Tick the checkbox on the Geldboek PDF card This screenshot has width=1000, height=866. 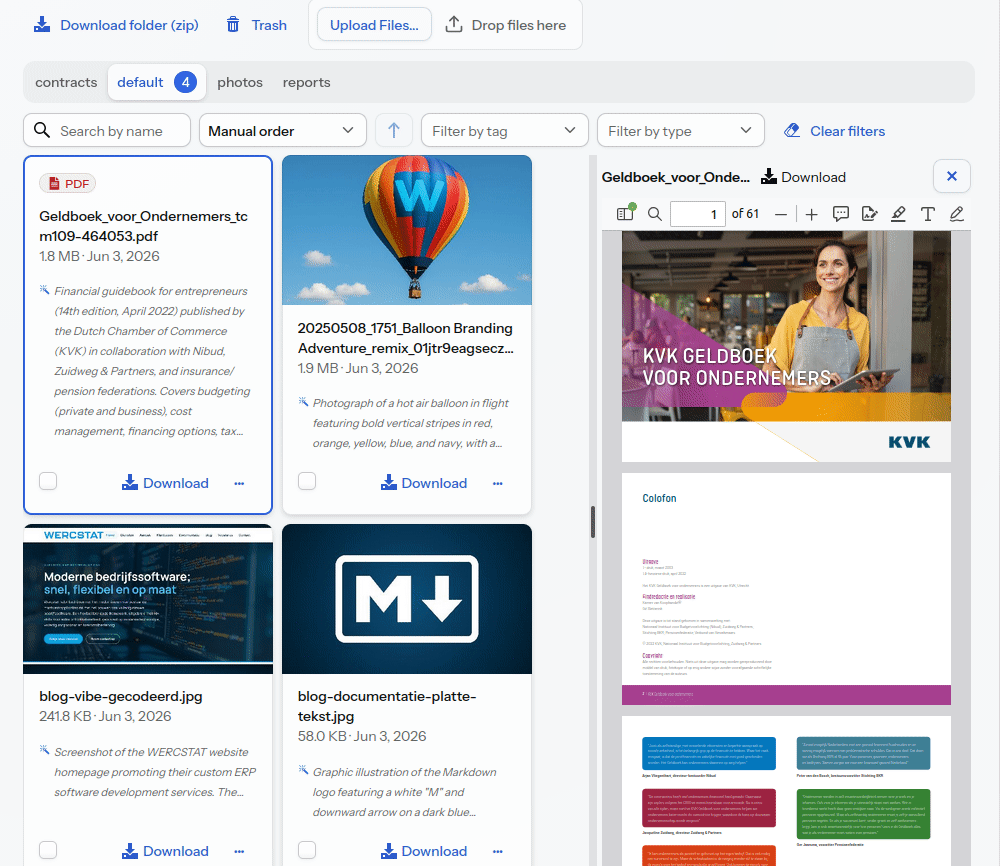(x=48, y=481)
